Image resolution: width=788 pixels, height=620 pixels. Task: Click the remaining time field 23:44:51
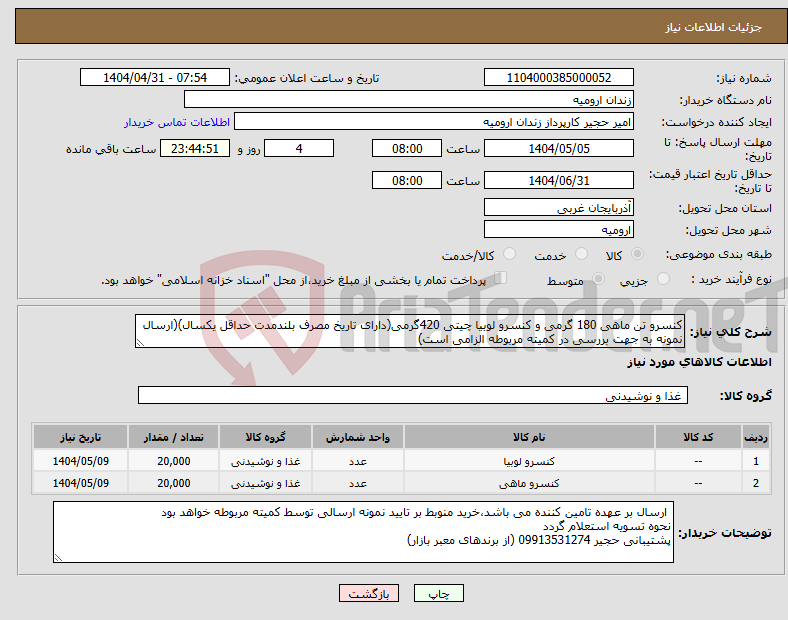tap(195, 148)
